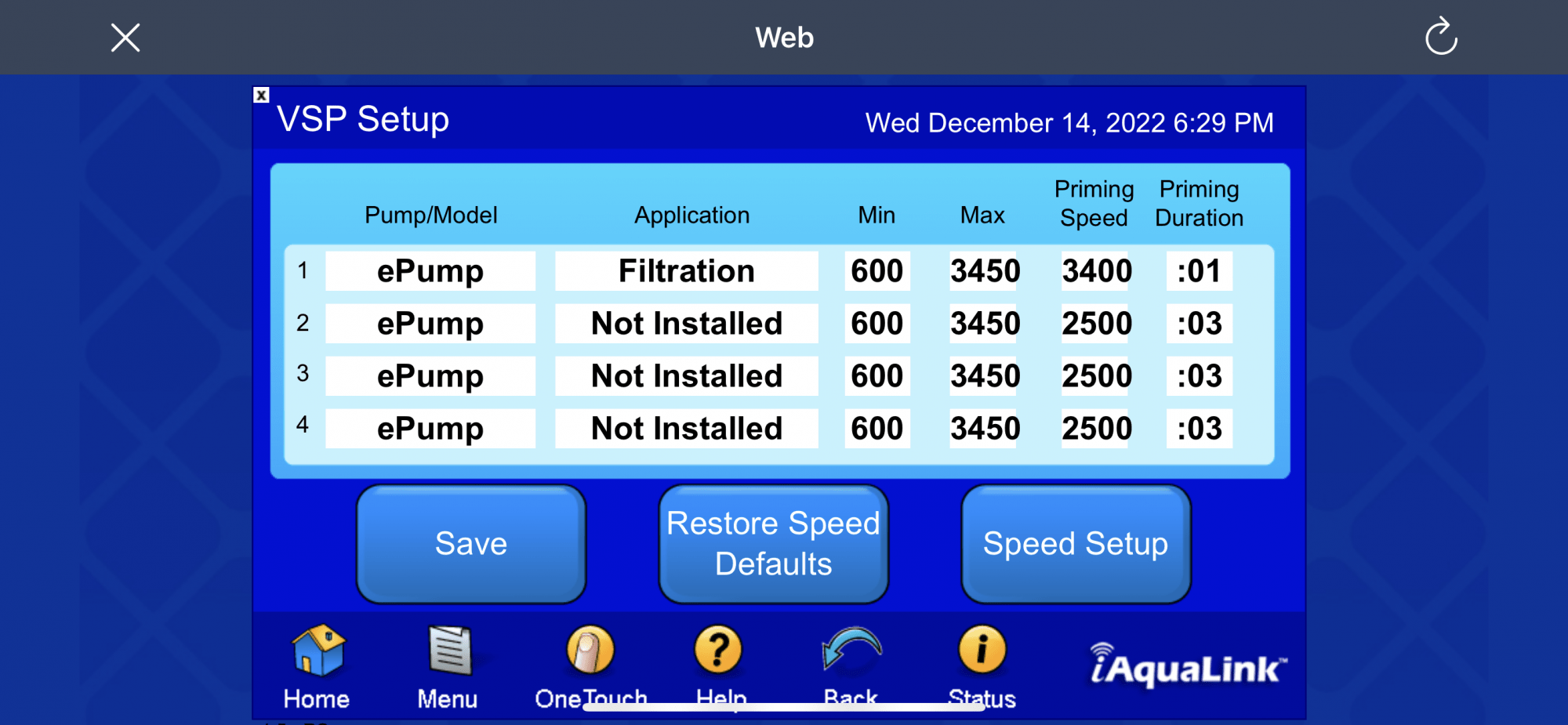Open Help question mark icon
1568x725 pixels.
[718, 650]
